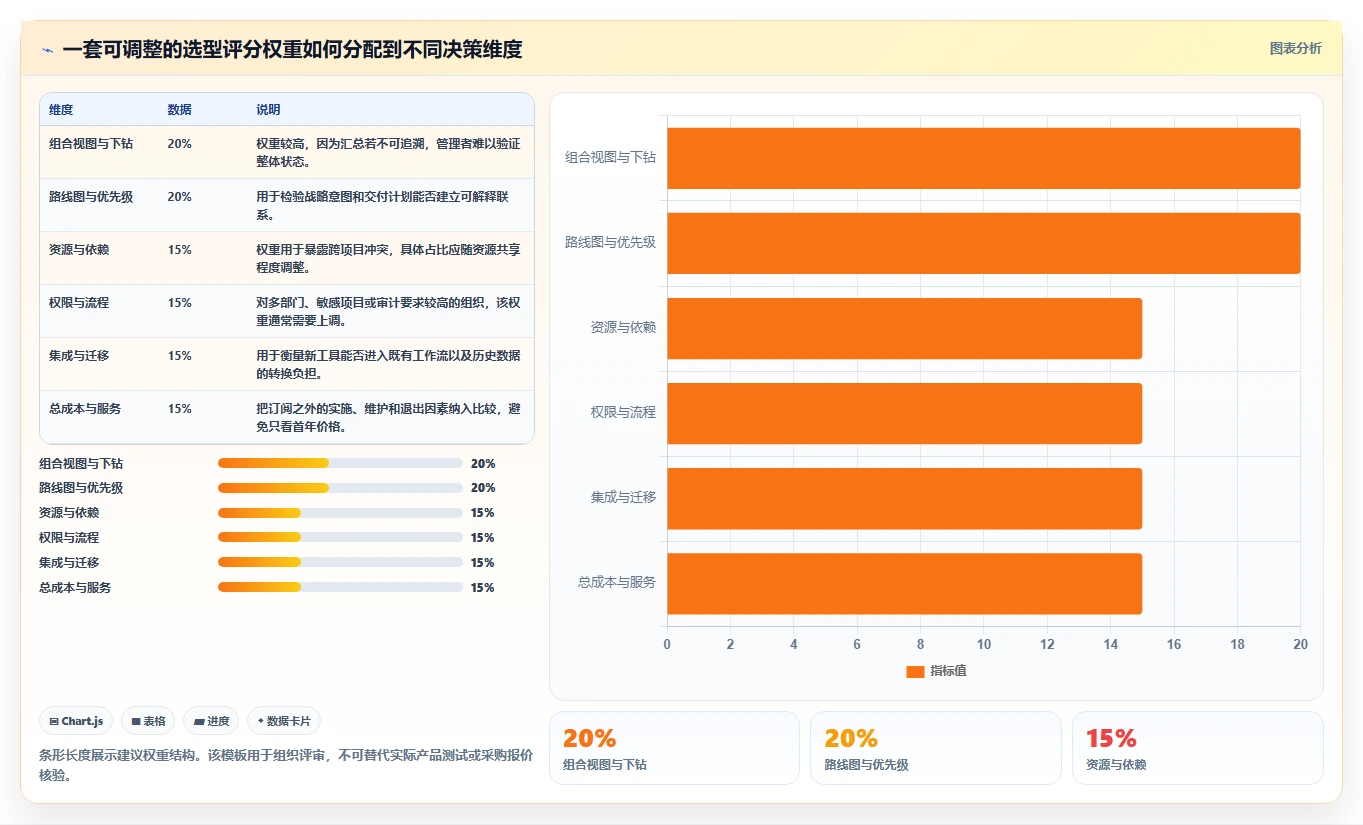
Task: Click the page title 一套可调整的选型评分权重
Action: coord(292,49)
